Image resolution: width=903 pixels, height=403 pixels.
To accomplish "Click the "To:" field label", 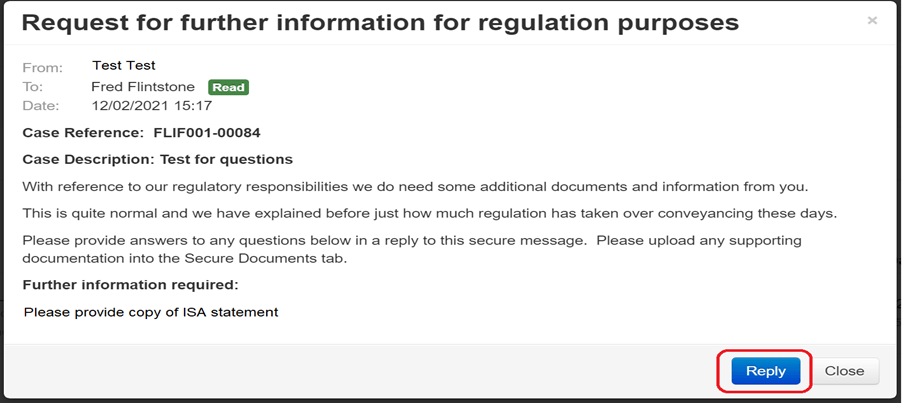I will (x=32, y=87).
